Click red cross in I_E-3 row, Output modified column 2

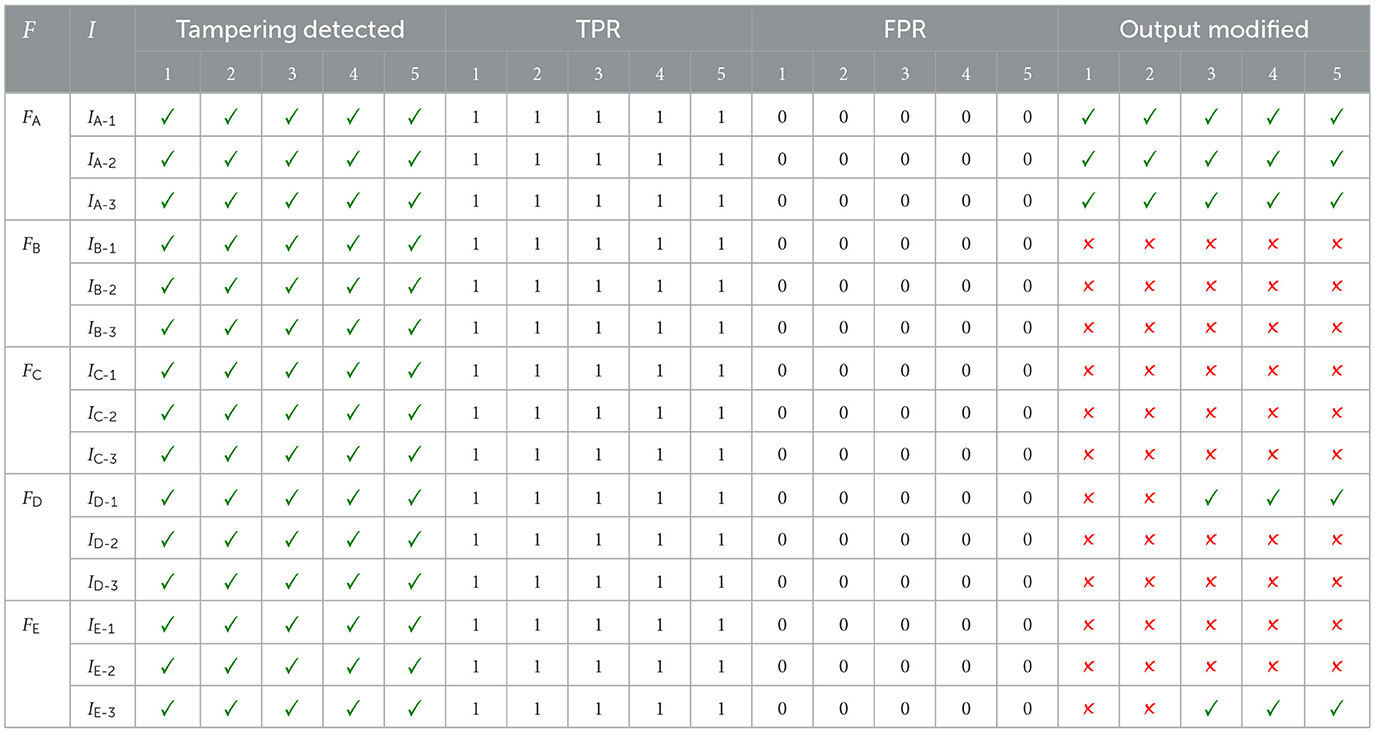point(1150,707)
